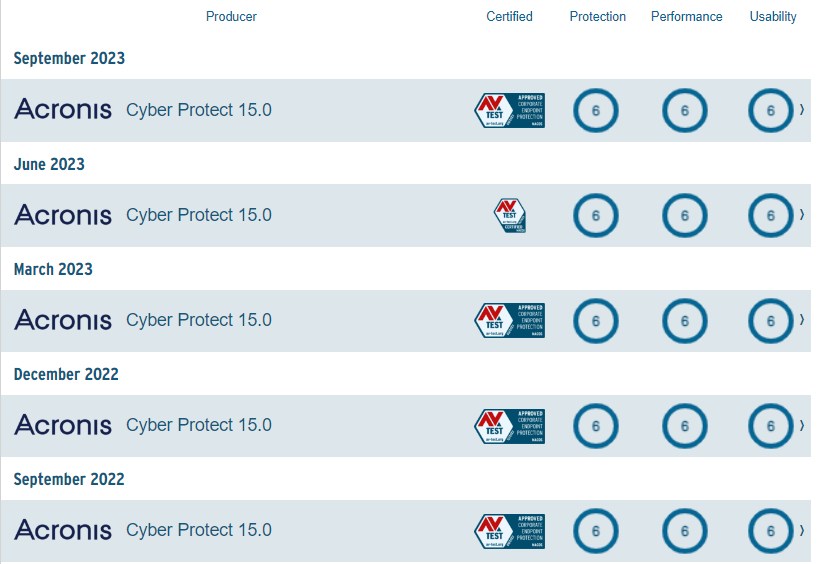
Task: Click Performance score circle for September 2023
Action: point(685,111)
